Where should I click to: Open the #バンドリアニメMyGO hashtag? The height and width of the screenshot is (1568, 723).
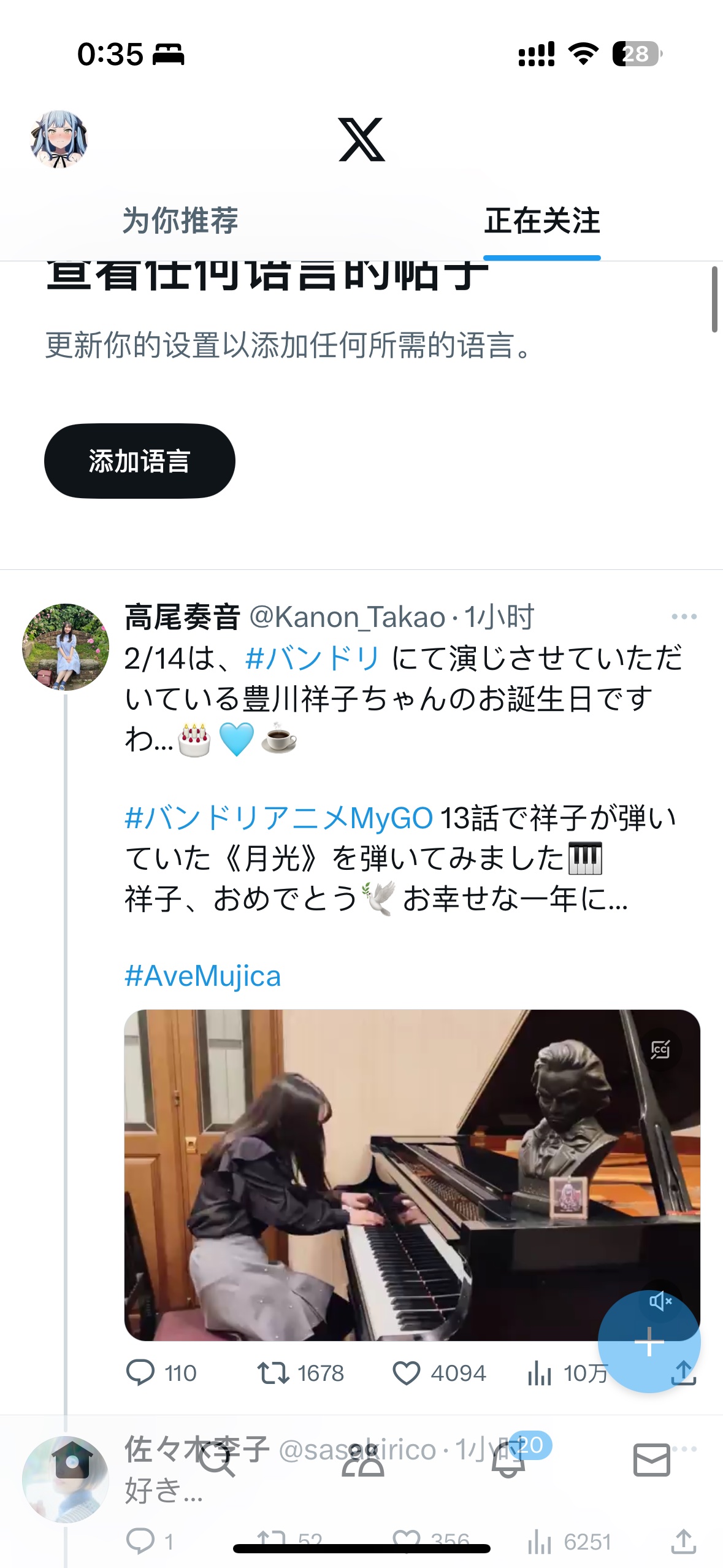click(279, 818)
